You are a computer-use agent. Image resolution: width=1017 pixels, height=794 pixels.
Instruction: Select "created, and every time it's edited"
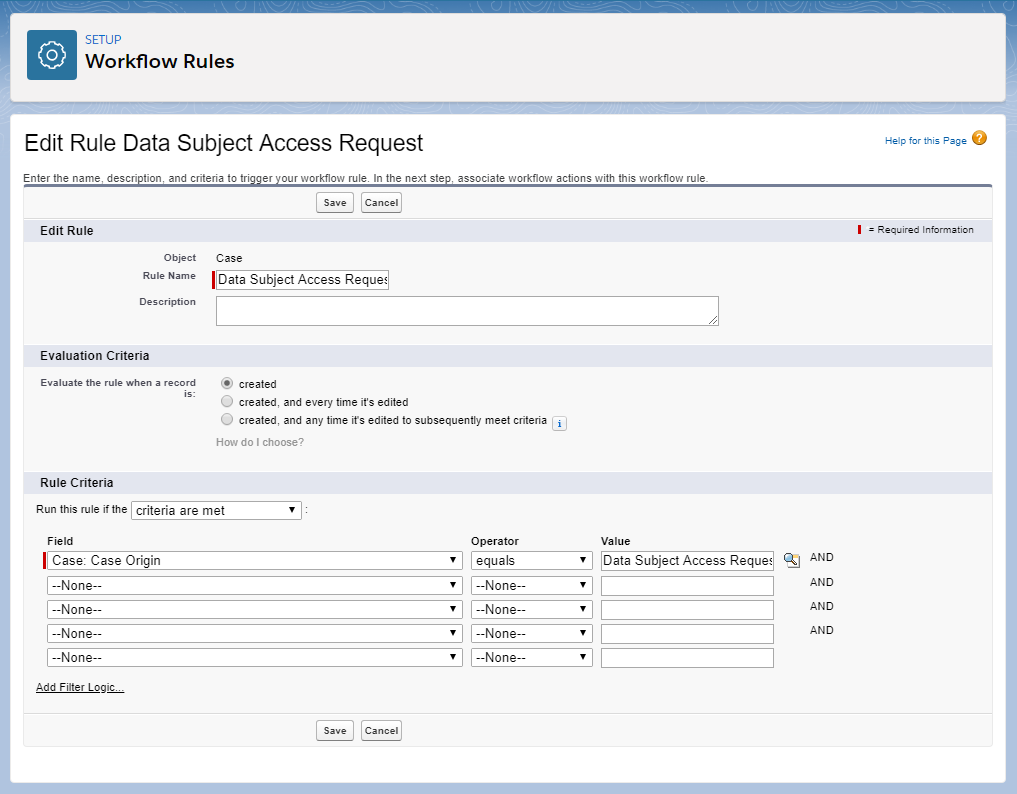point(227,400)
